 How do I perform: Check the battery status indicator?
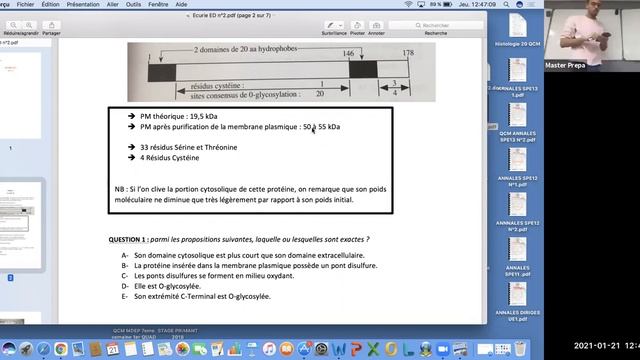click(x=441, y=4)
